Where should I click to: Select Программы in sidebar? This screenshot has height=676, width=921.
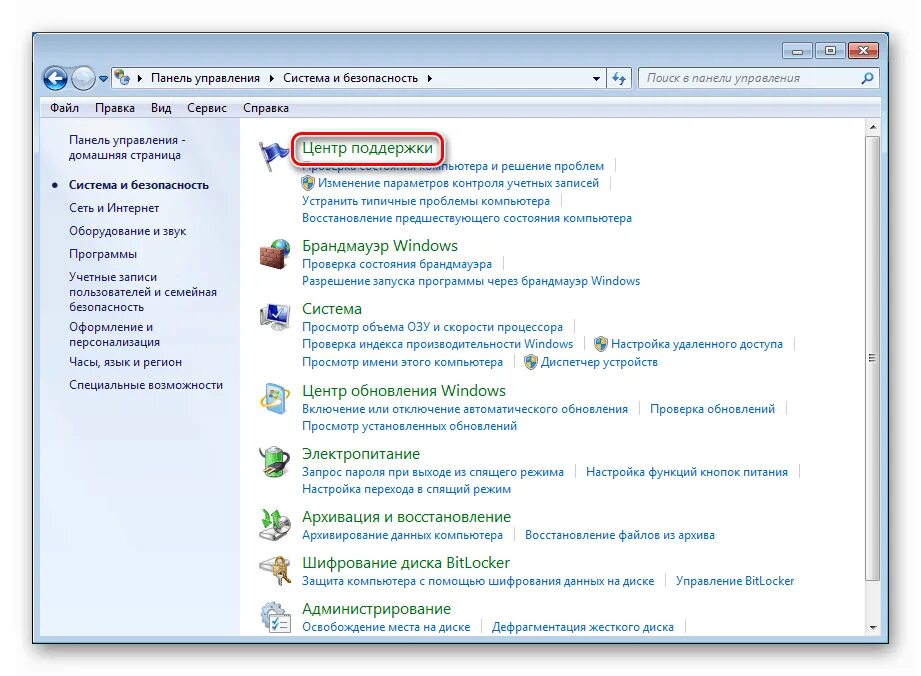pos(103,254)
